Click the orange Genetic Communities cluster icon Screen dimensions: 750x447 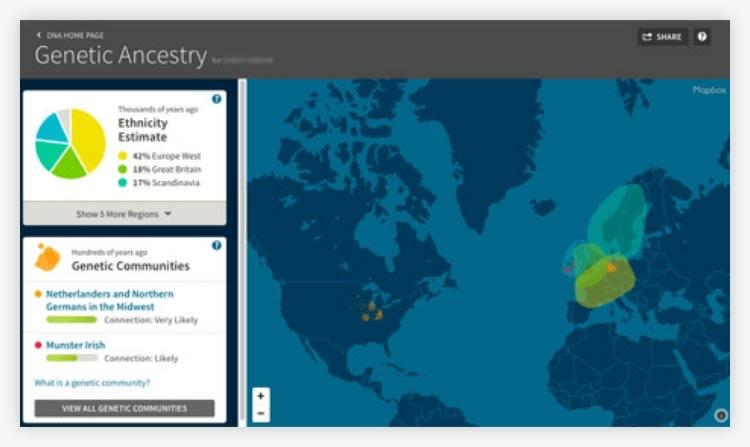(x=46, y=258)
